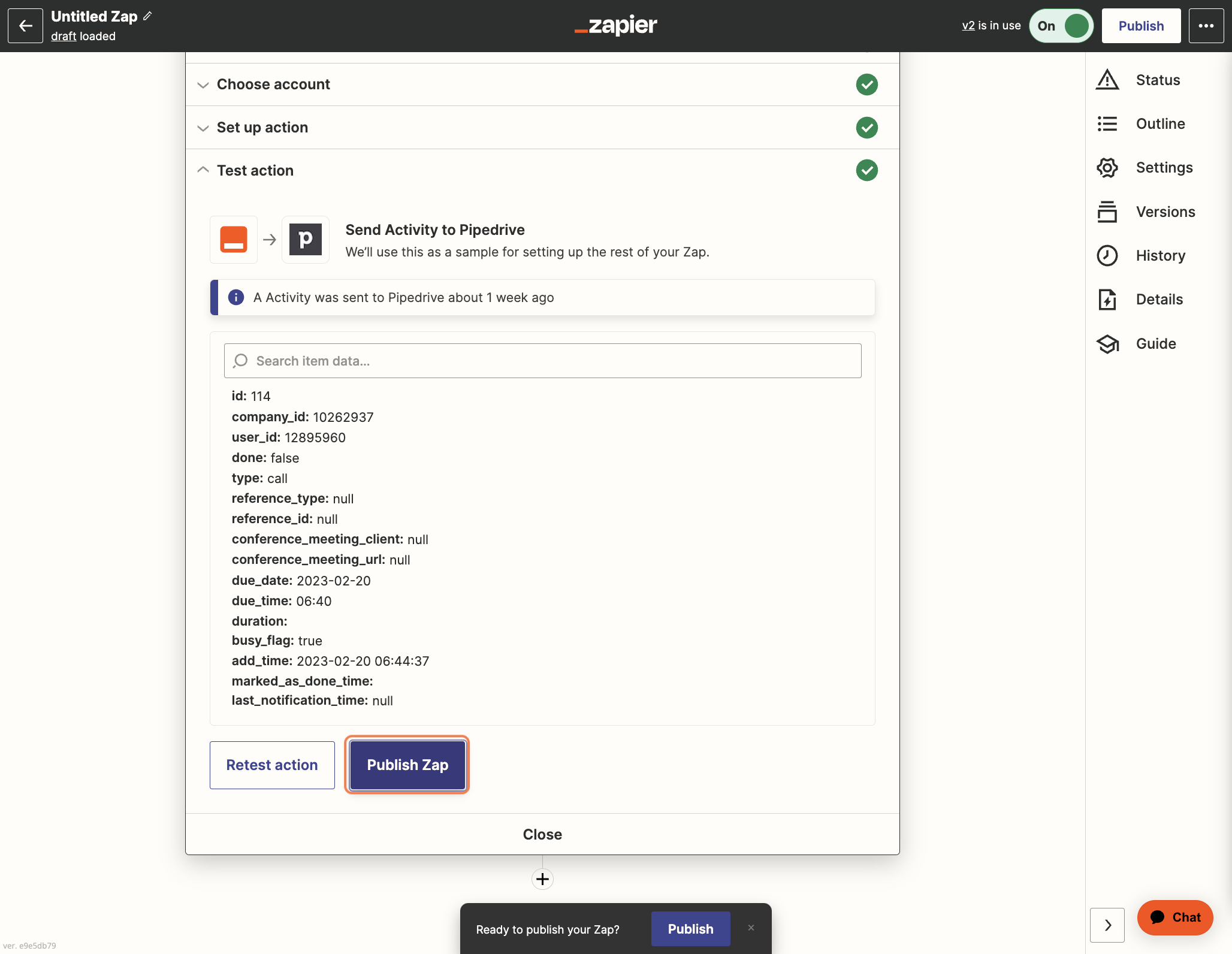
Task: Click the type: call row
Action: tap(259, 478)
